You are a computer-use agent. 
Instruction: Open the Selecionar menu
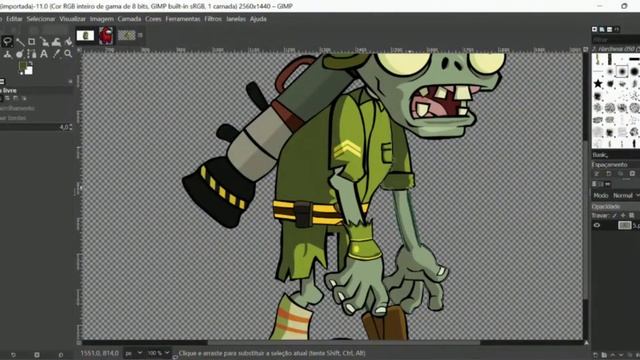coord(41,19)
